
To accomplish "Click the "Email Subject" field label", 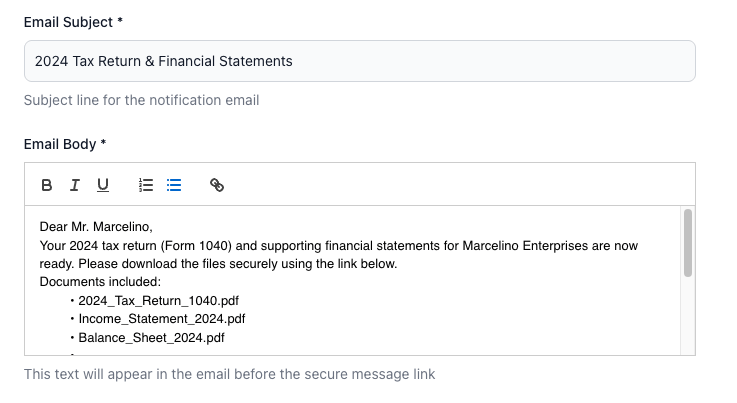I will pos(76,21).
